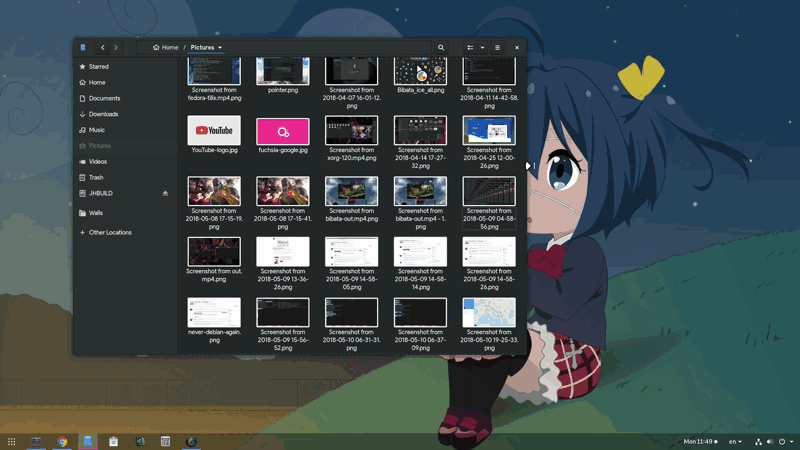Open the system power menu in tray
The height and width of the screenshot is (450, 800).
(x=784, y=441)
